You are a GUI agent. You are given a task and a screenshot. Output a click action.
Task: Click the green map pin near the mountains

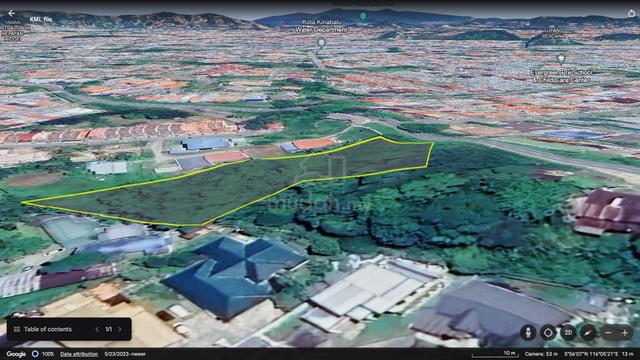(x=363, y=17)
